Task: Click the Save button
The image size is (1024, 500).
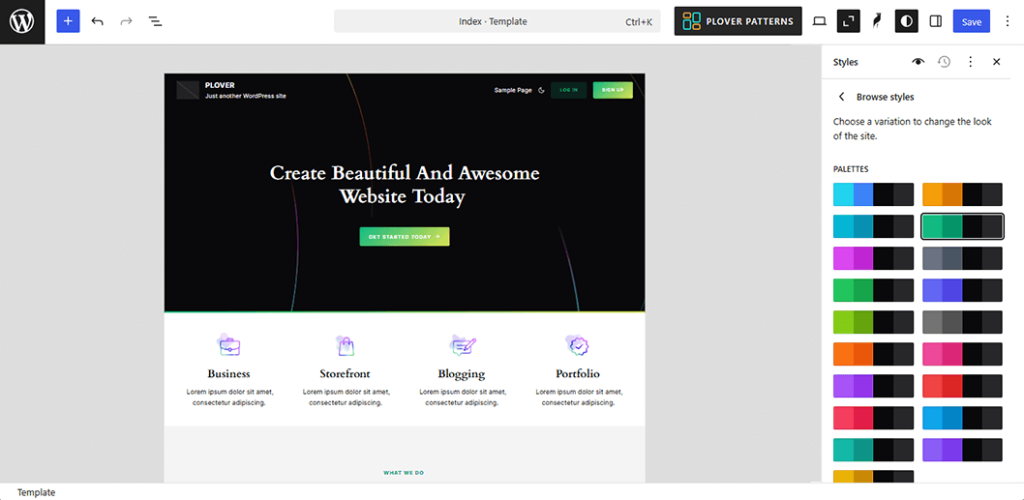Action: 970,21
